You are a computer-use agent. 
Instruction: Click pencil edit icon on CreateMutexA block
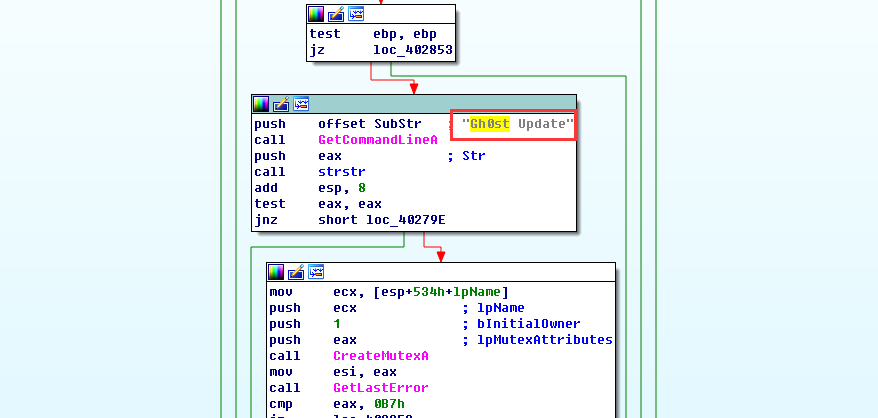click(296, 272)
